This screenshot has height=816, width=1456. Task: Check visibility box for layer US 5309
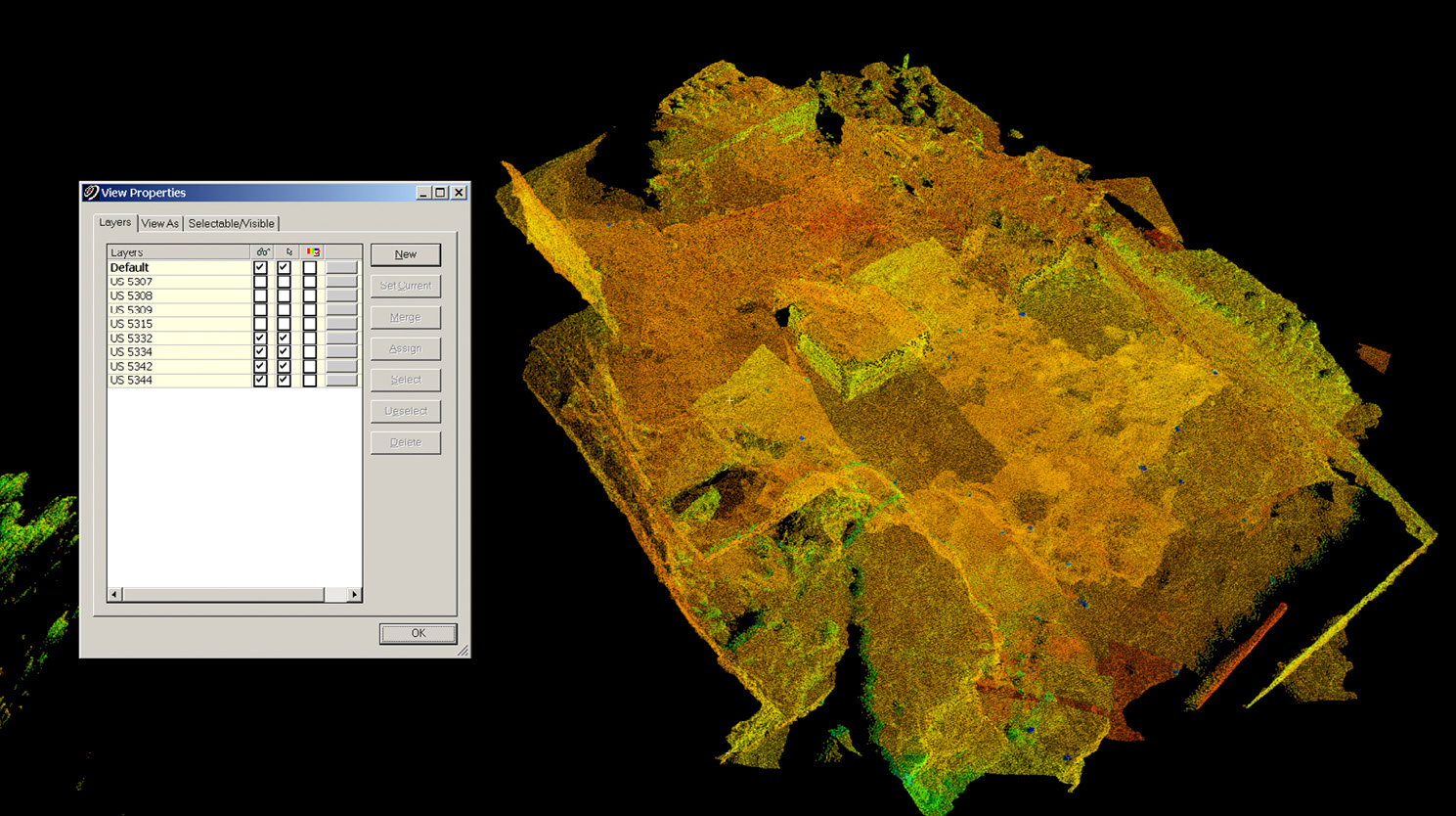[x=260, y=309]
